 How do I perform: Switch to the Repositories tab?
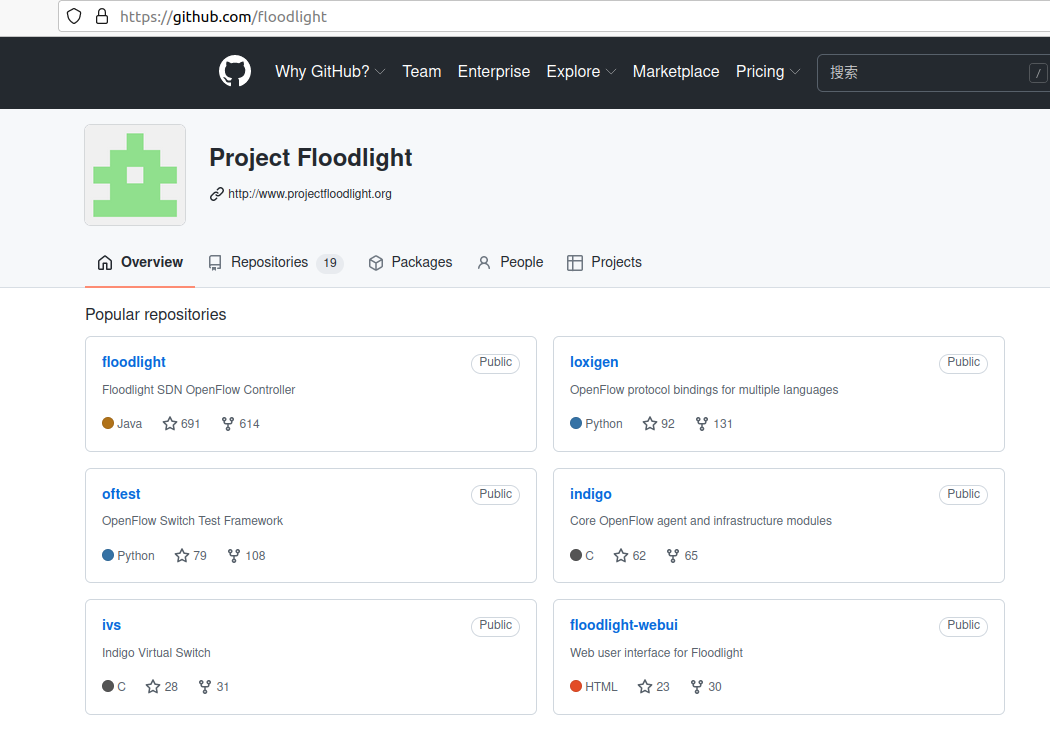click(276, 262)
